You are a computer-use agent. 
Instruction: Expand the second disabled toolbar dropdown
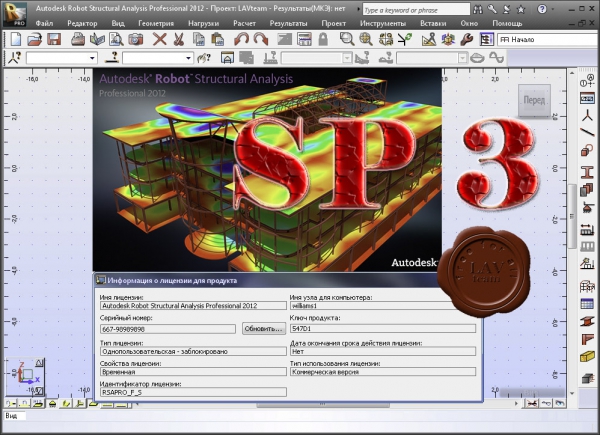pos(463,58)
